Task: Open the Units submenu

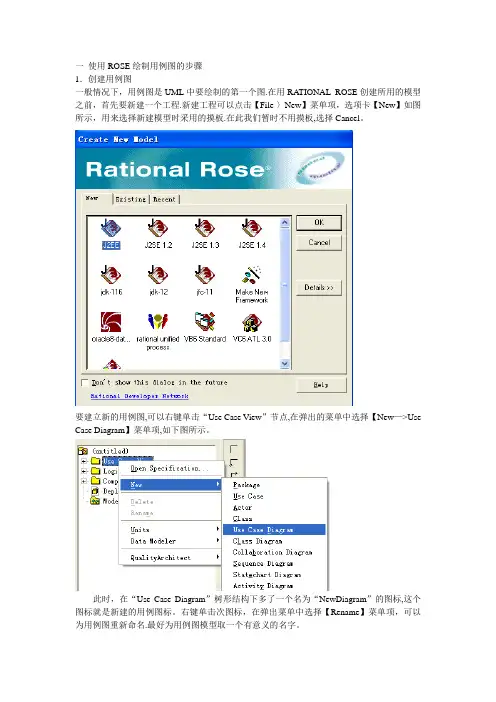Action: (x=171, y=530)
